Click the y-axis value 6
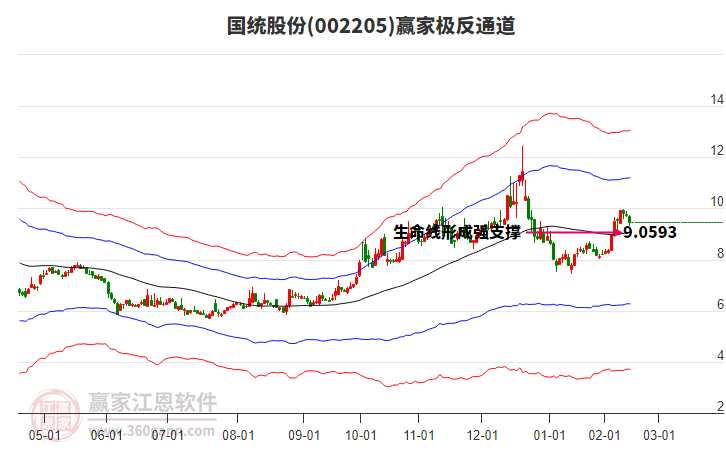 (720, 304)
